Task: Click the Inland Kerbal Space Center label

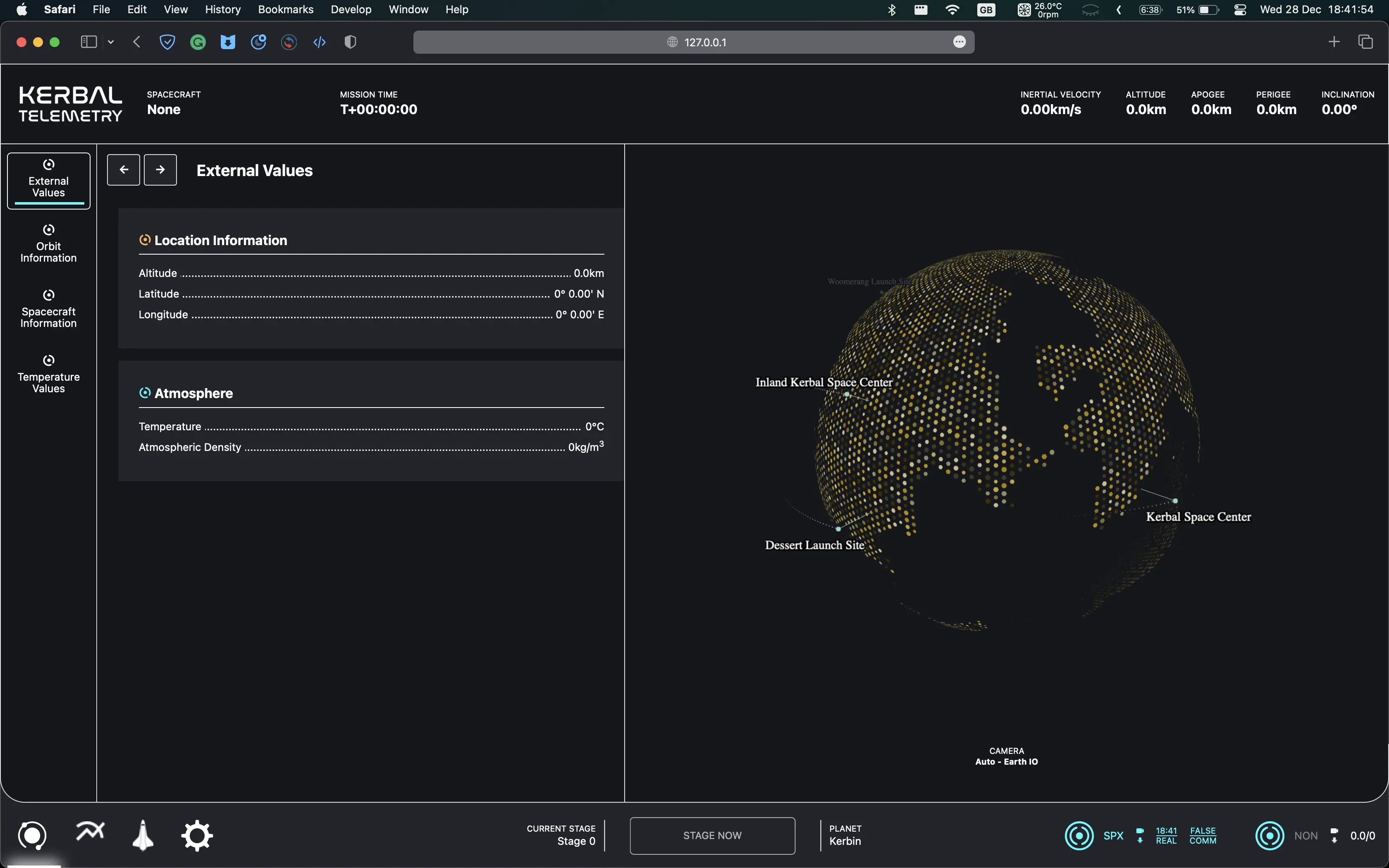Action: pos(823,382)
